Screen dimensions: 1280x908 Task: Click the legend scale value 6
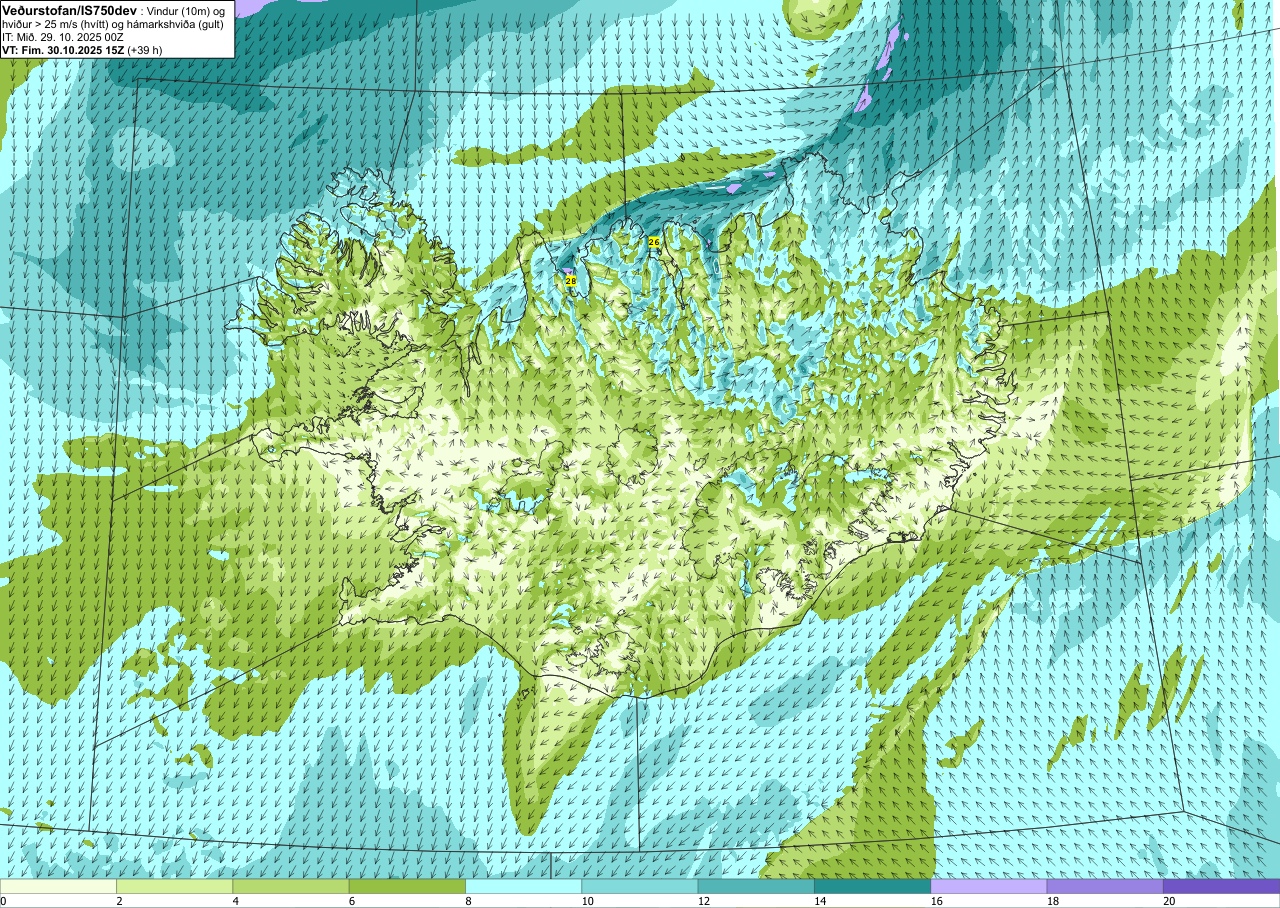pos(351,901)
